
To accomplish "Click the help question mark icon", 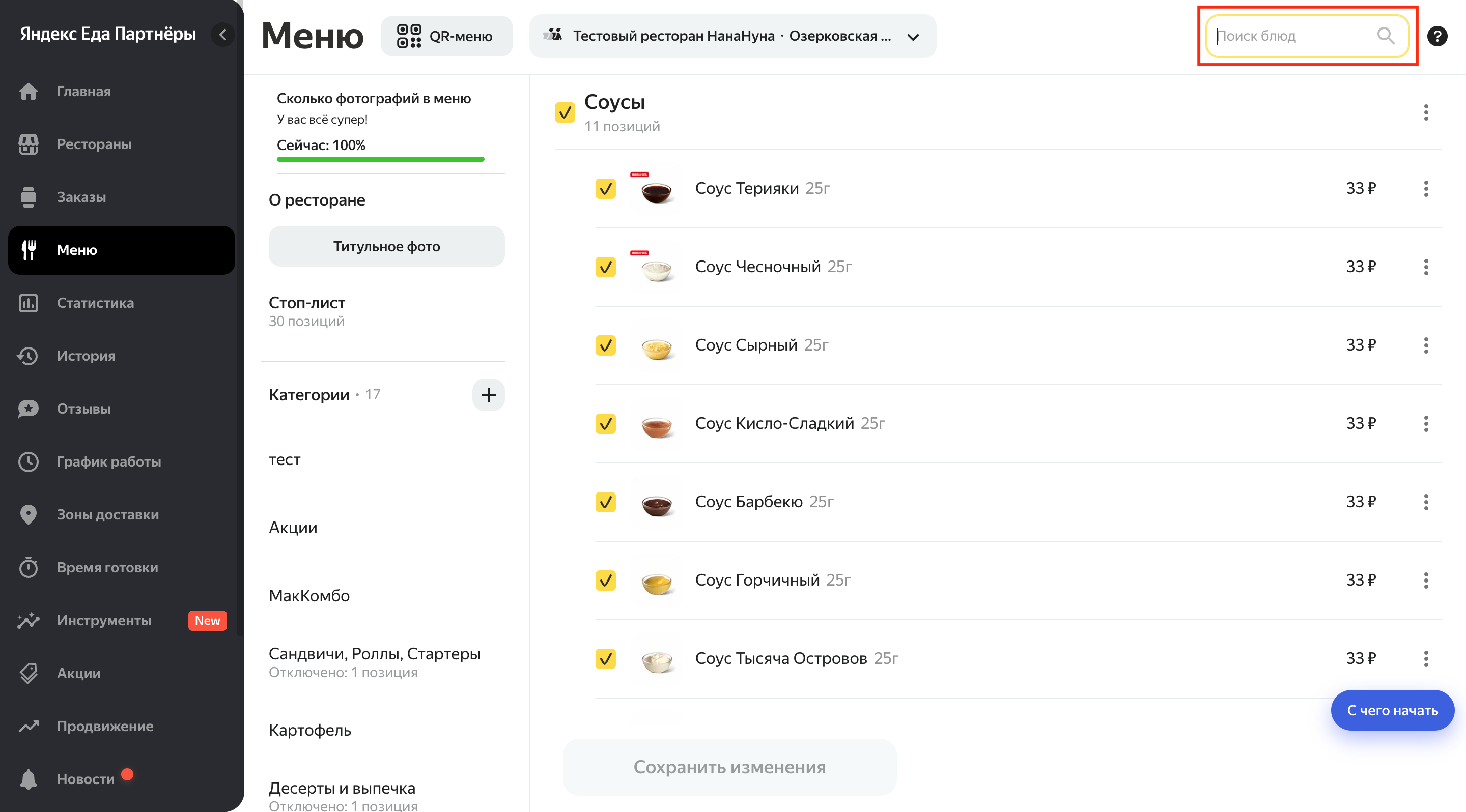I will coord(1437,36).
